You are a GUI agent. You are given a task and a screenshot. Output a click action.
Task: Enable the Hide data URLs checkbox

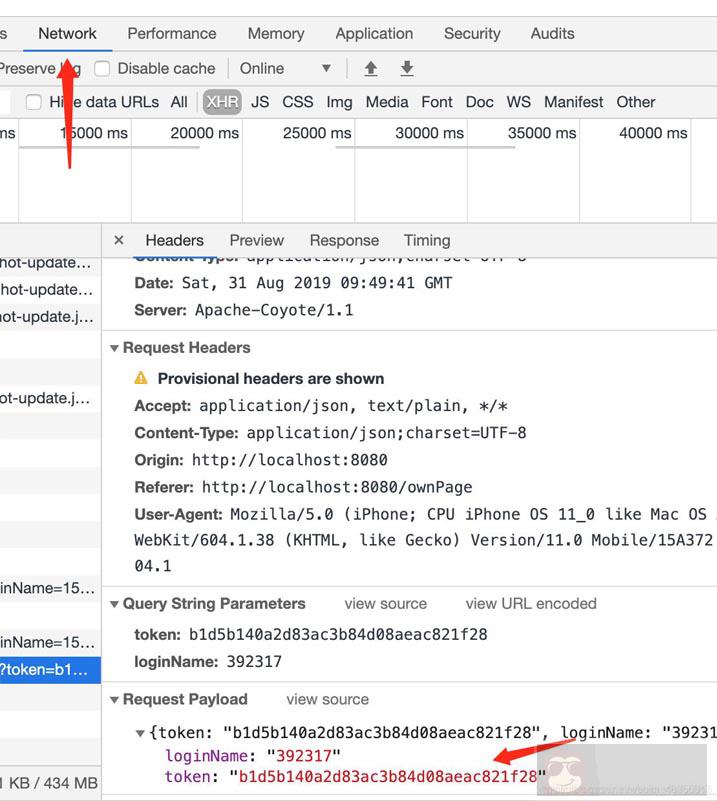34,102
